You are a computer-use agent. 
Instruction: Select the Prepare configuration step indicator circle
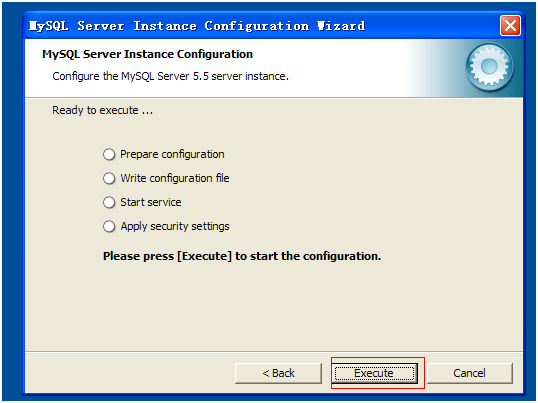(x=109, y=154)
